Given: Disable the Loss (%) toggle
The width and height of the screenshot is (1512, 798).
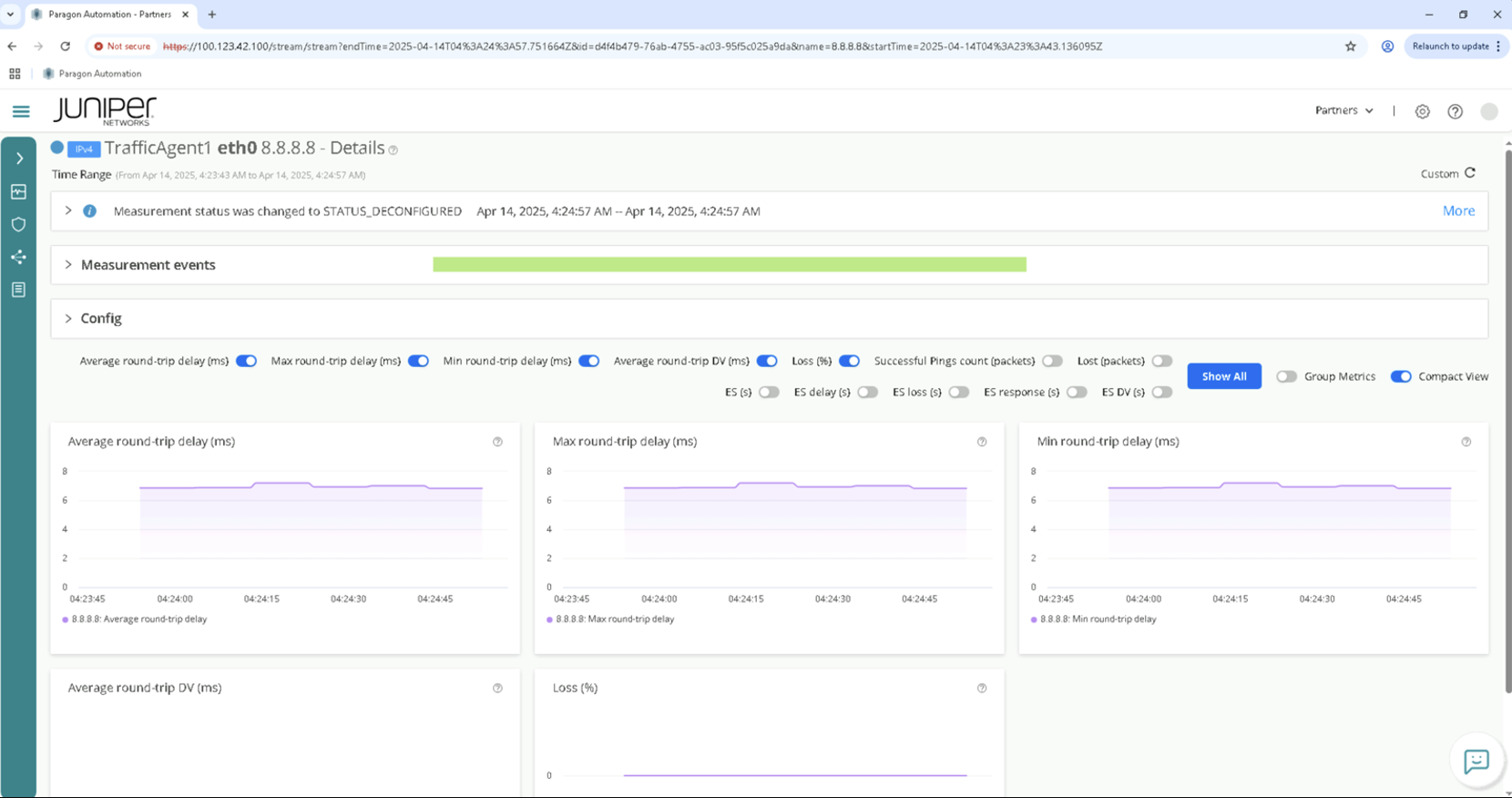Looking at the screenshot, I should click(849, 361).
